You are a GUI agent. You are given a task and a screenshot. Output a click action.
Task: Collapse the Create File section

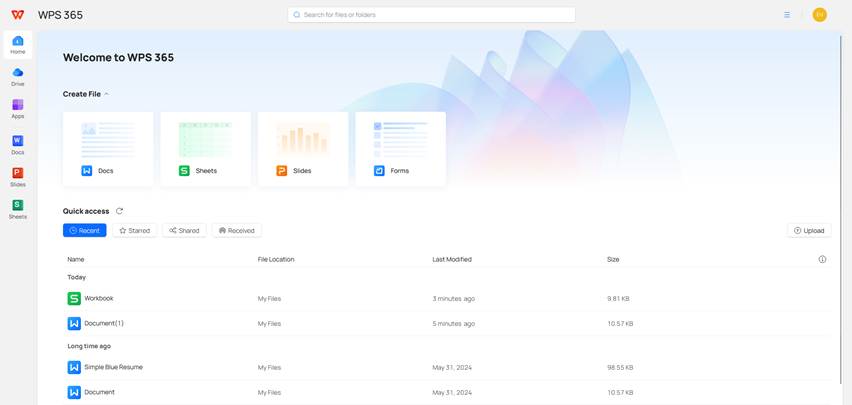106,94
